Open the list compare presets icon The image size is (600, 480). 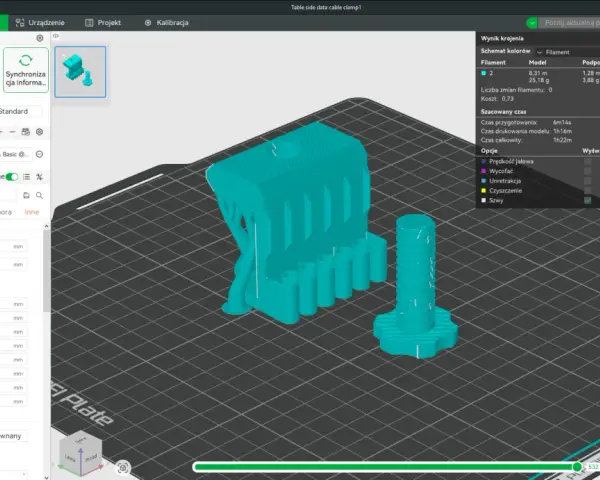(26, 177)
